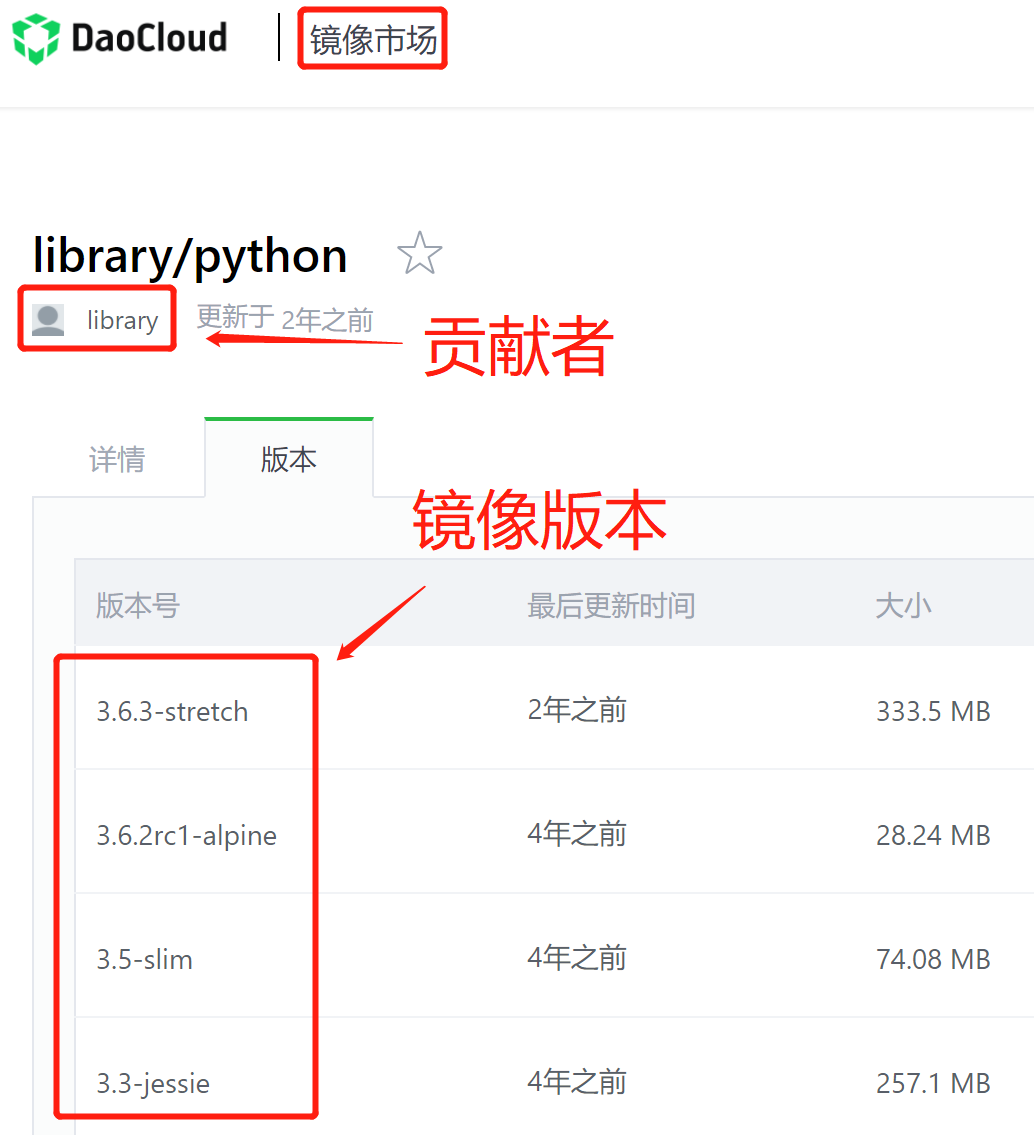Open the library contributor link
Image resolution: width=1034 pixels, height=1135 pixels.
[122, 320]
